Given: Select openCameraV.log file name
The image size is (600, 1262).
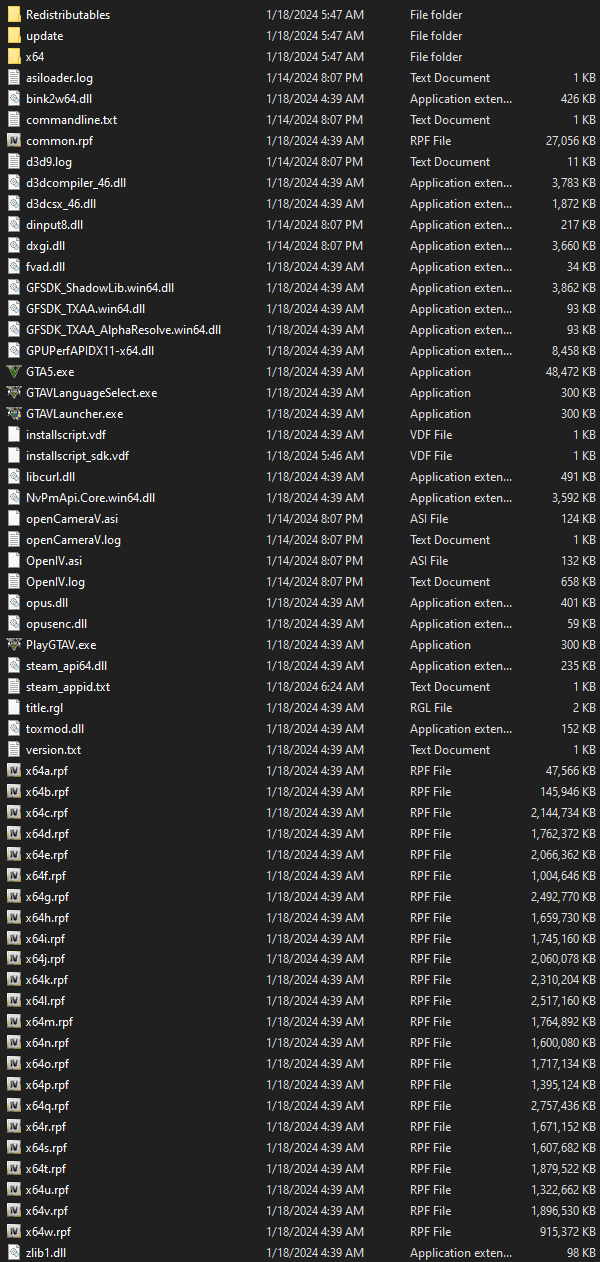Looking at the screenshot, I should coord(74,540).
